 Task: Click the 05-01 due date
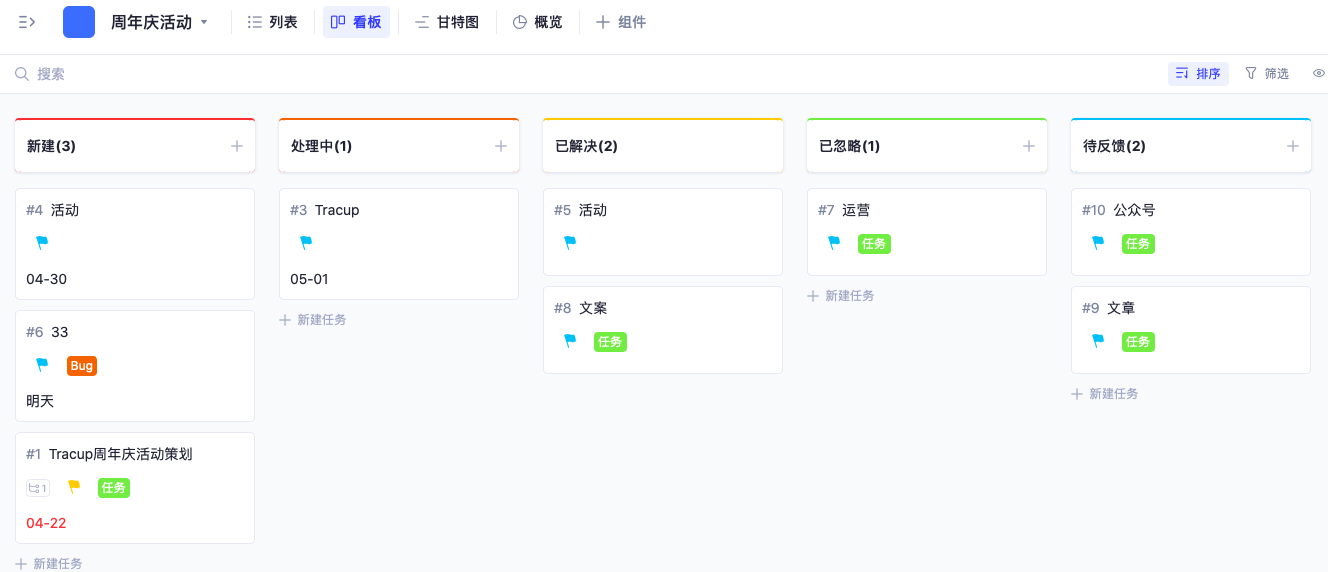pos(310,279)
